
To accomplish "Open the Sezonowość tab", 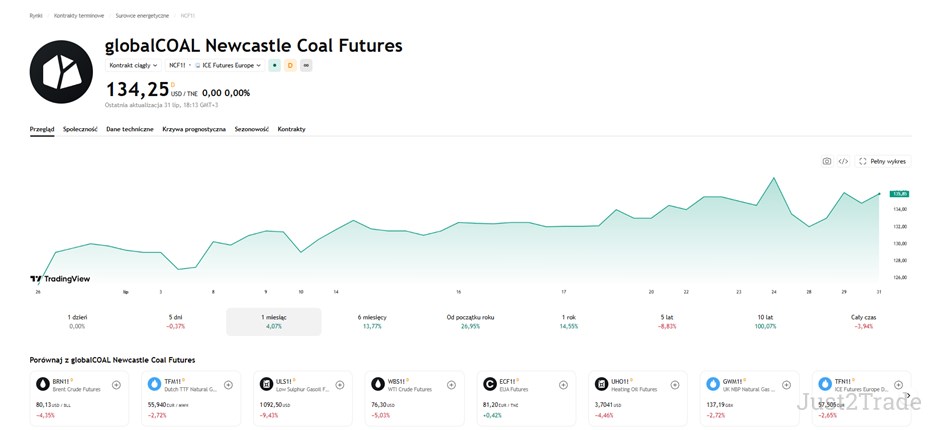I will (x=251, y=129).
